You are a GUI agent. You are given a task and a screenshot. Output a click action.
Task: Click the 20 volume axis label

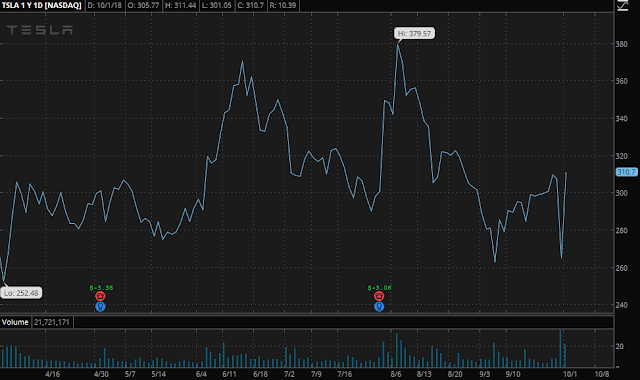620,346
